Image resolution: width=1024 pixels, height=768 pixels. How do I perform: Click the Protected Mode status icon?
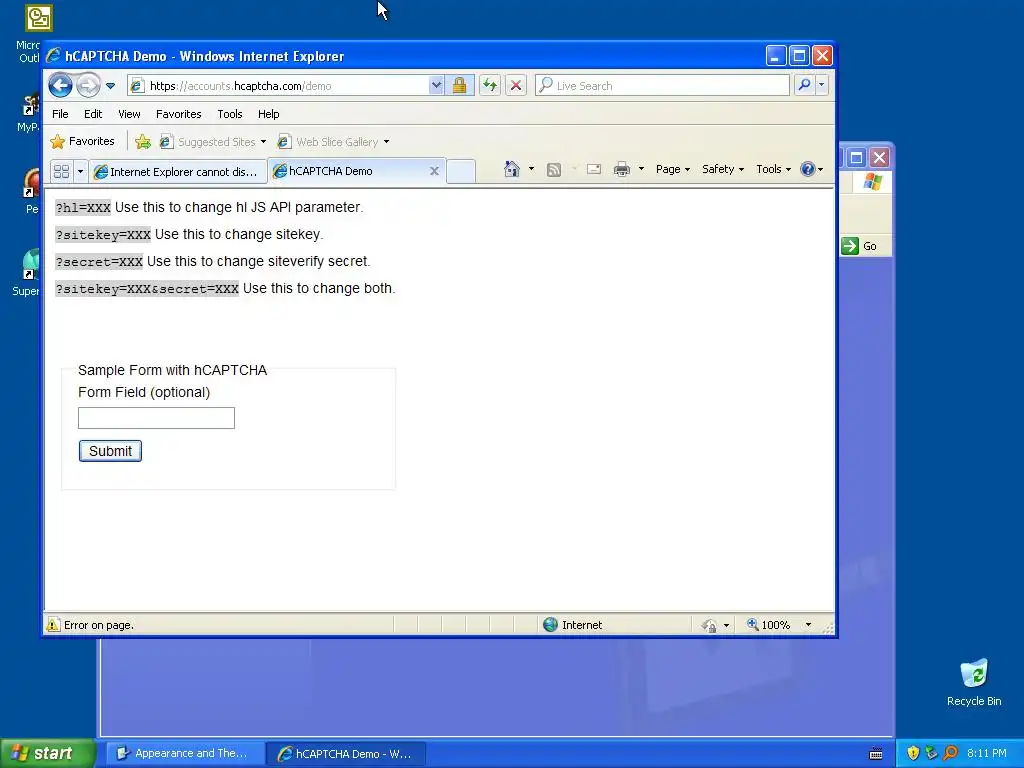[x=709, y=626]
